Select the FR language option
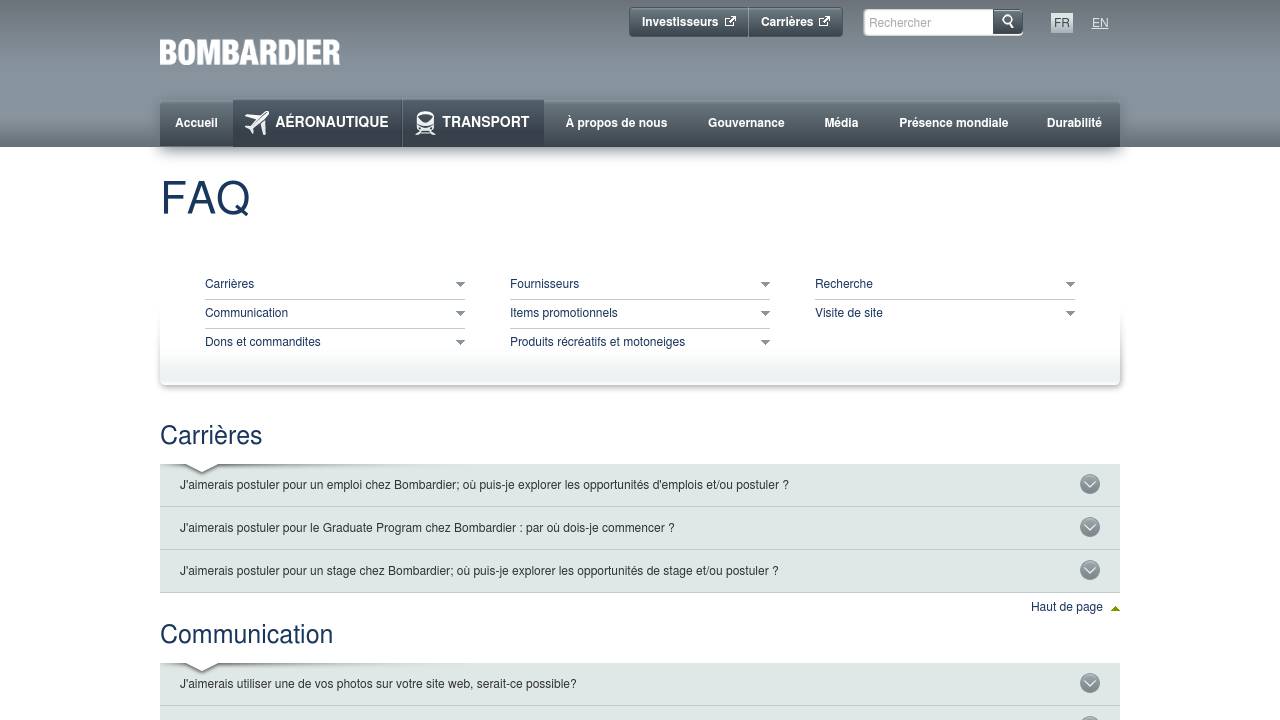This screenshot has width=1280, height=720. (x=1062, y=23)
